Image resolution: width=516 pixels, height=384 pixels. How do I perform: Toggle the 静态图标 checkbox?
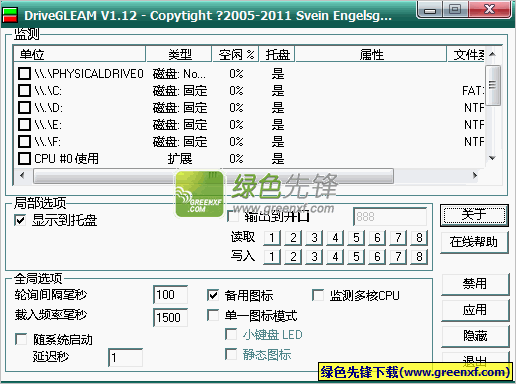point(231,354)
